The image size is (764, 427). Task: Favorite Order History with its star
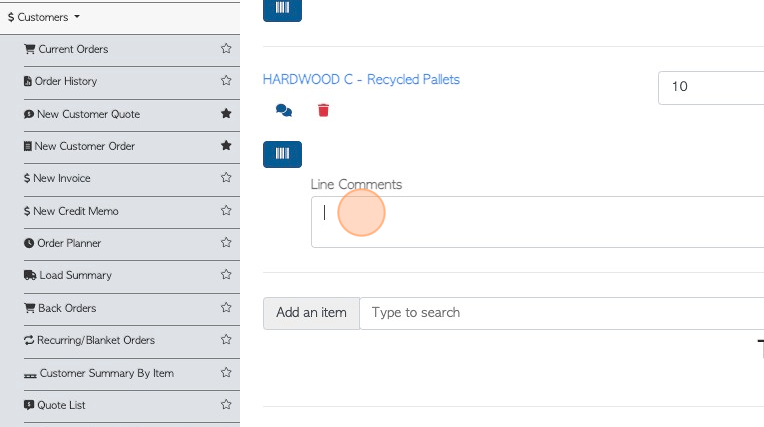click(x=226, y=80)
